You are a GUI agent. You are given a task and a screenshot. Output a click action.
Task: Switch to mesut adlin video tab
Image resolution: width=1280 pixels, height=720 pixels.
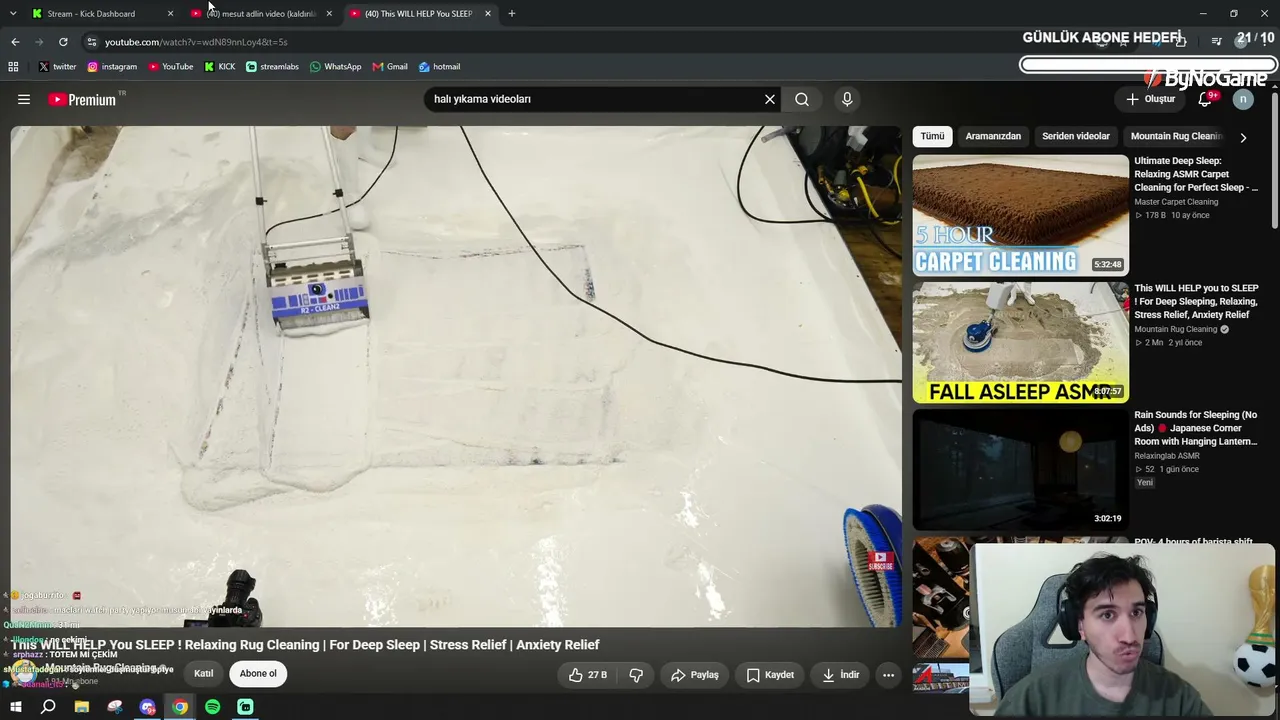[262, 14]
